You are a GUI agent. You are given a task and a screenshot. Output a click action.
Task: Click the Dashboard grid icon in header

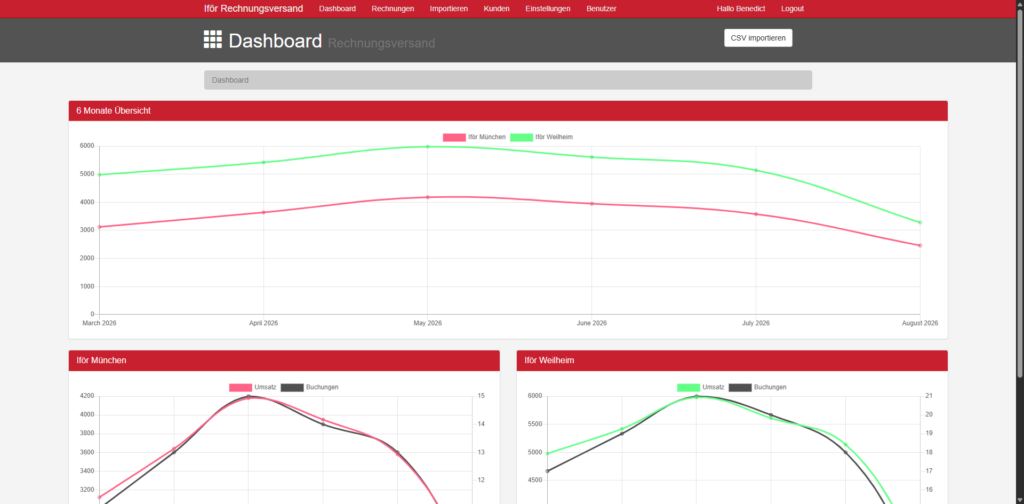(x=213, y=39)
